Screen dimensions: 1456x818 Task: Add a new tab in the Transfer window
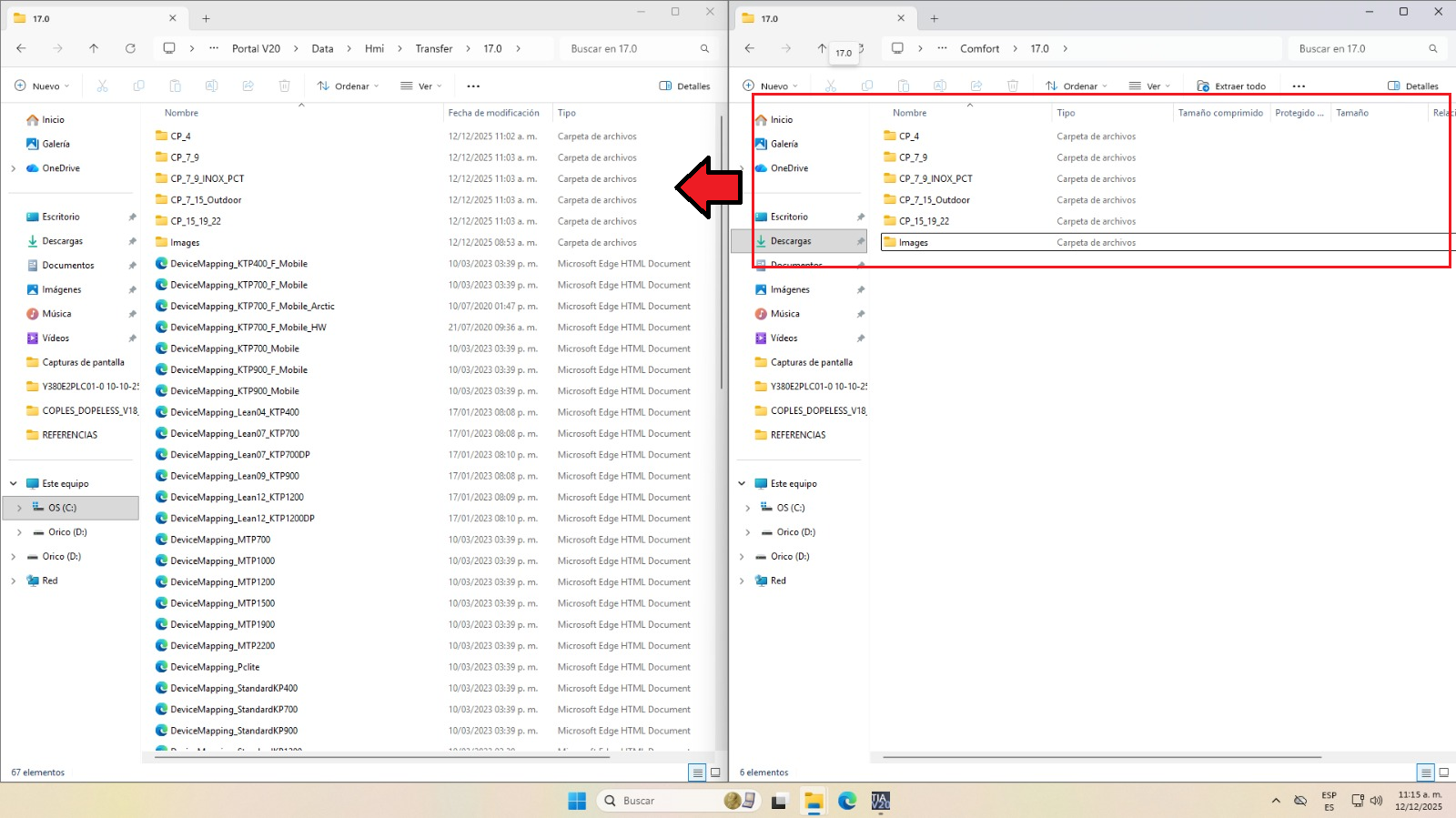206,18
